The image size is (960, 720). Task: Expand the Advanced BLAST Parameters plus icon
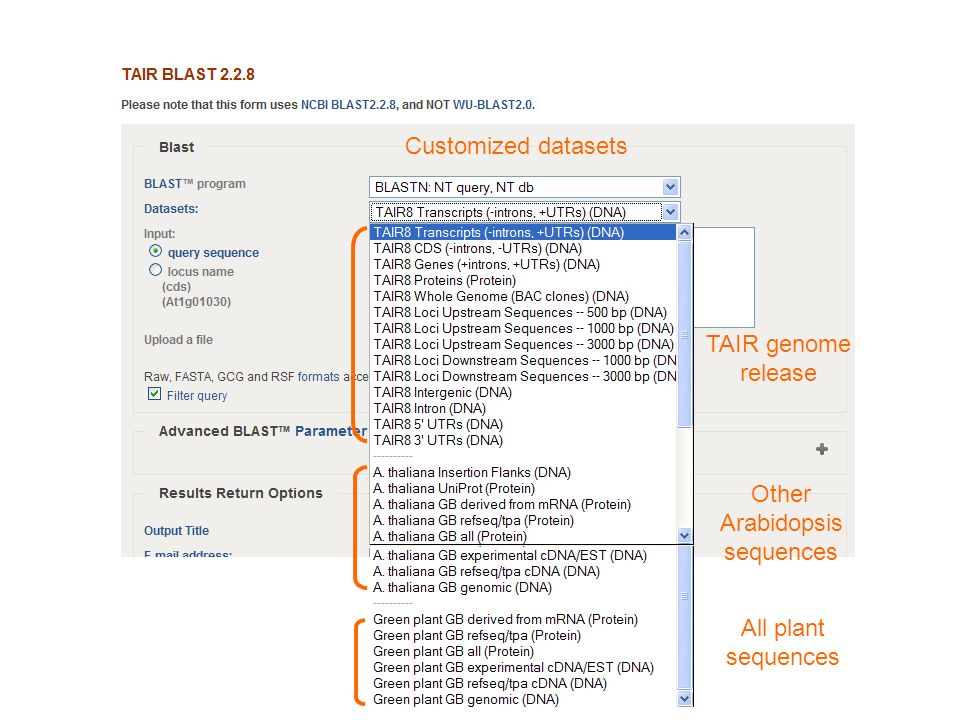click(822, 449)
